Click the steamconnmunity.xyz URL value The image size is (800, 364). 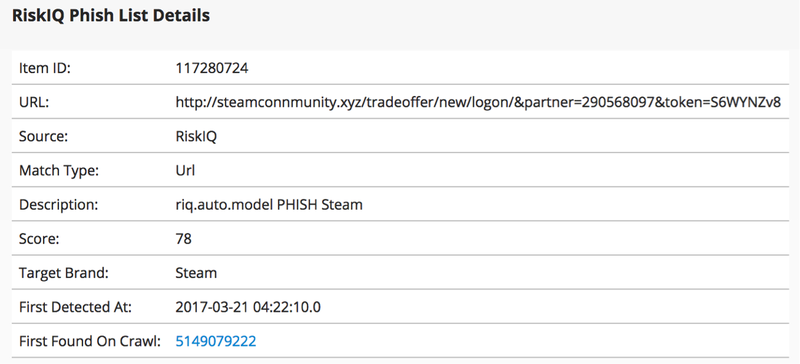click(x=478, y=102)
